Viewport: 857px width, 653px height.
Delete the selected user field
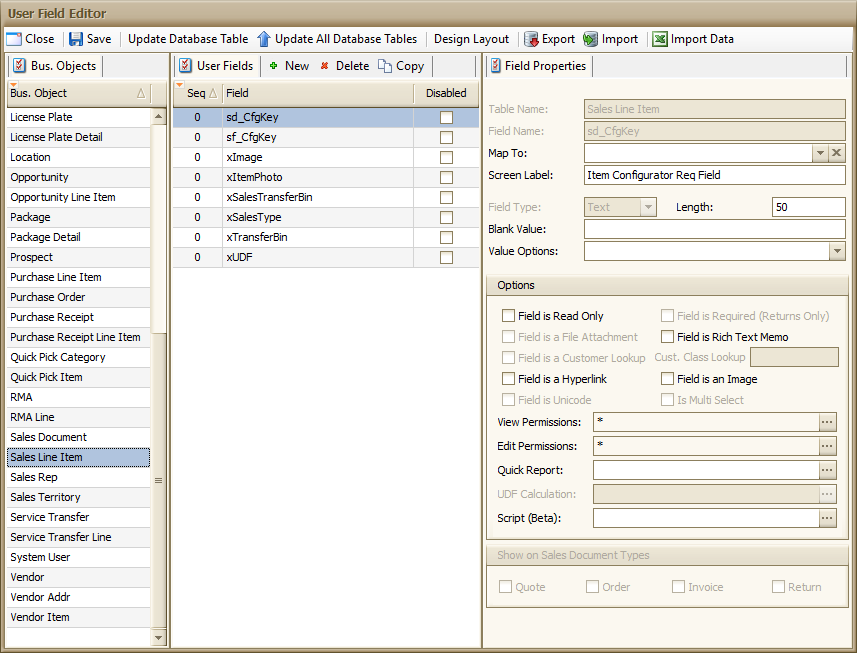[343, 66]
